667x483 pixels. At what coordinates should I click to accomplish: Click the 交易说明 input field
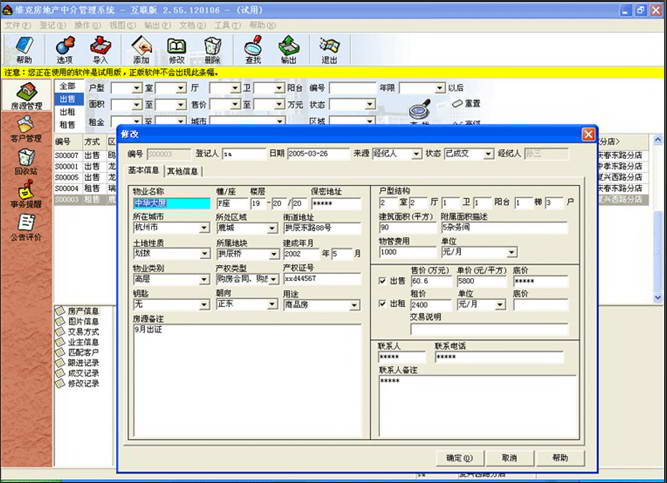(x=489, y=329)
